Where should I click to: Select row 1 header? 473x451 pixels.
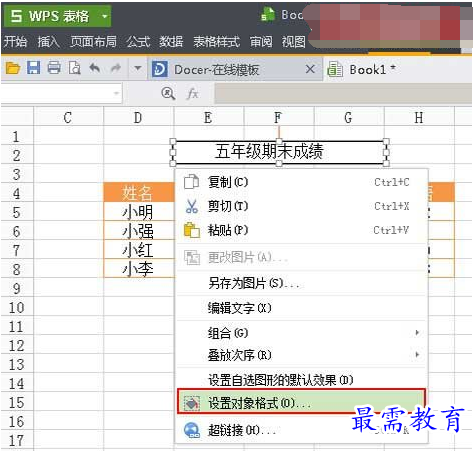coord(17,136)
